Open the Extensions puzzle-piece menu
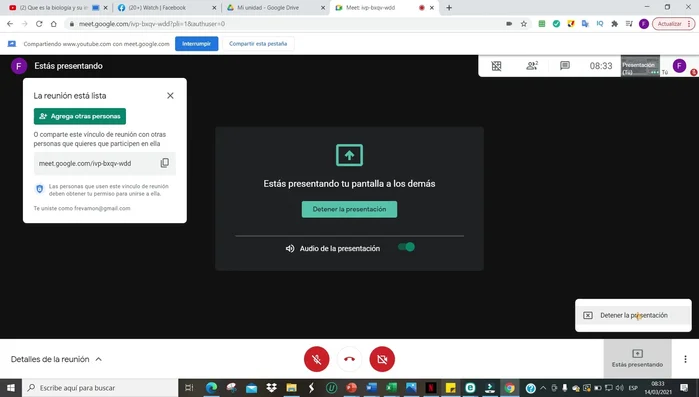The height and width of the screenshot is (397, 699). [x=614, y=24]
